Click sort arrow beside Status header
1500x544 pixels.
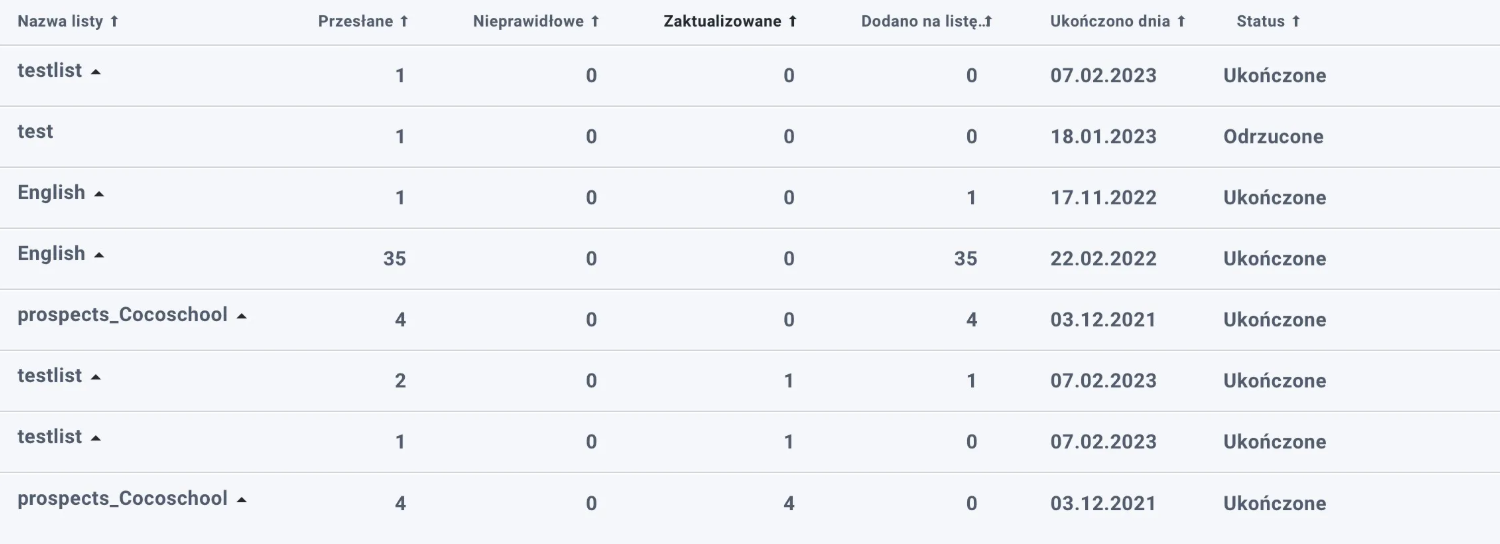[1296, 22]
